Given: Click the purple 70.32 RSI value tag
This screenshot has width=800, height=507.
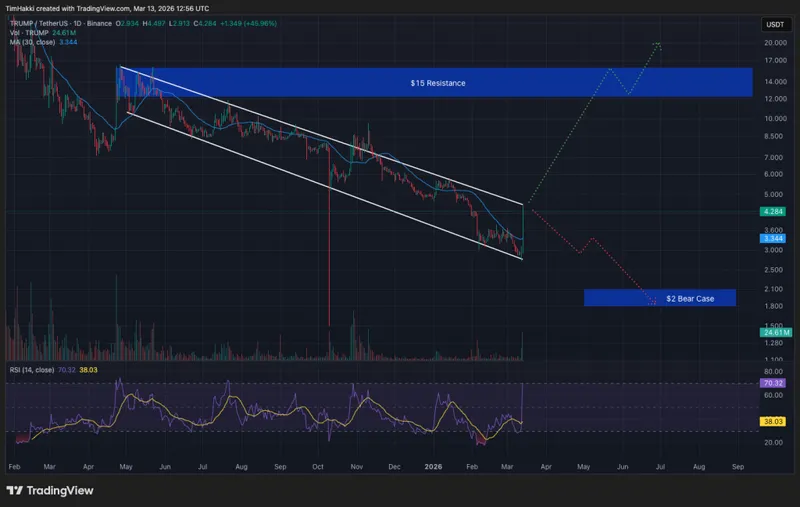Looking at the screenshot, I should click(x=773, y=383).
